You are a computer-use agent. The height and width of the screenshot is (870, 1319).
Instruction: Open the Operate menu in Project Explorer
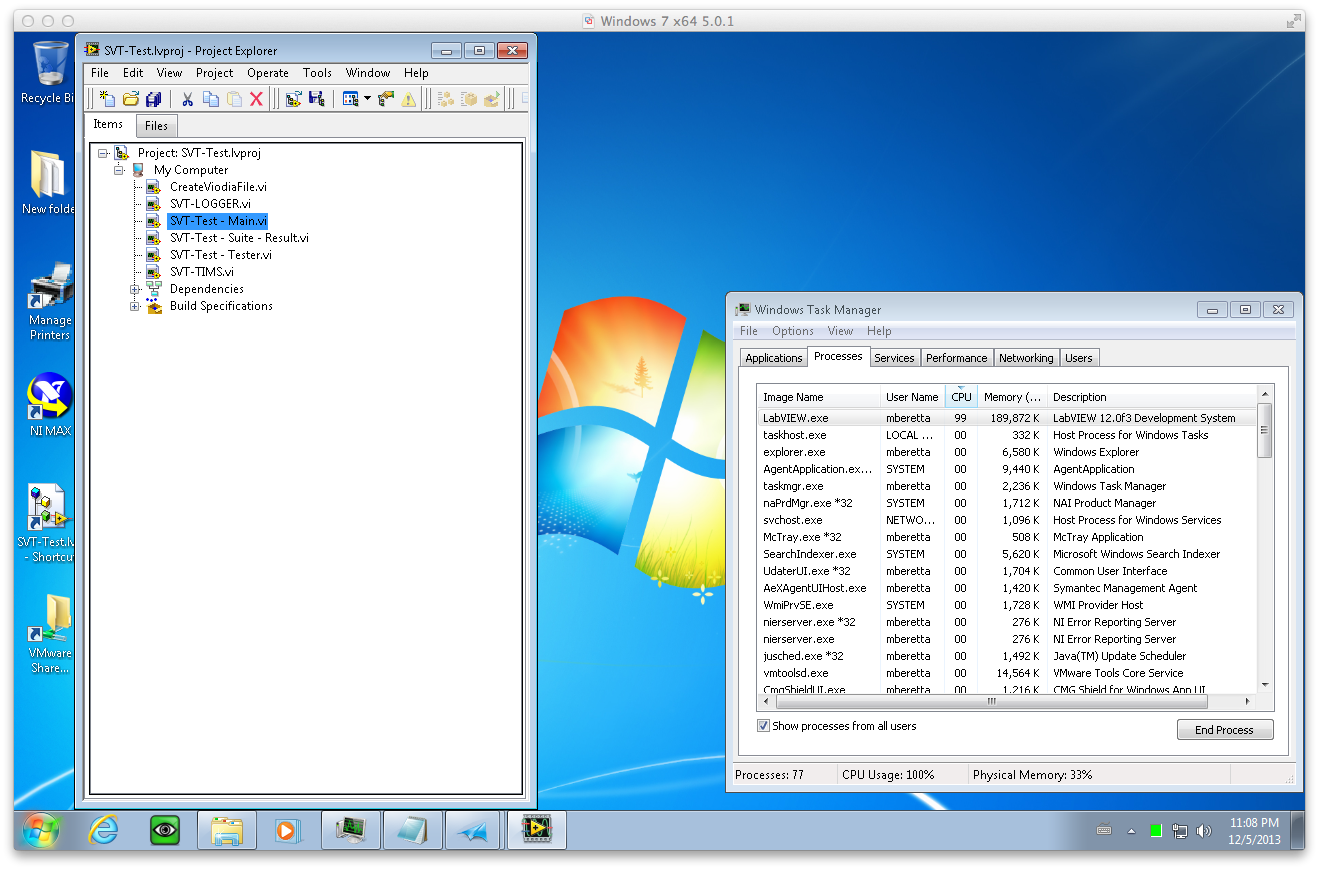point(268,73)
